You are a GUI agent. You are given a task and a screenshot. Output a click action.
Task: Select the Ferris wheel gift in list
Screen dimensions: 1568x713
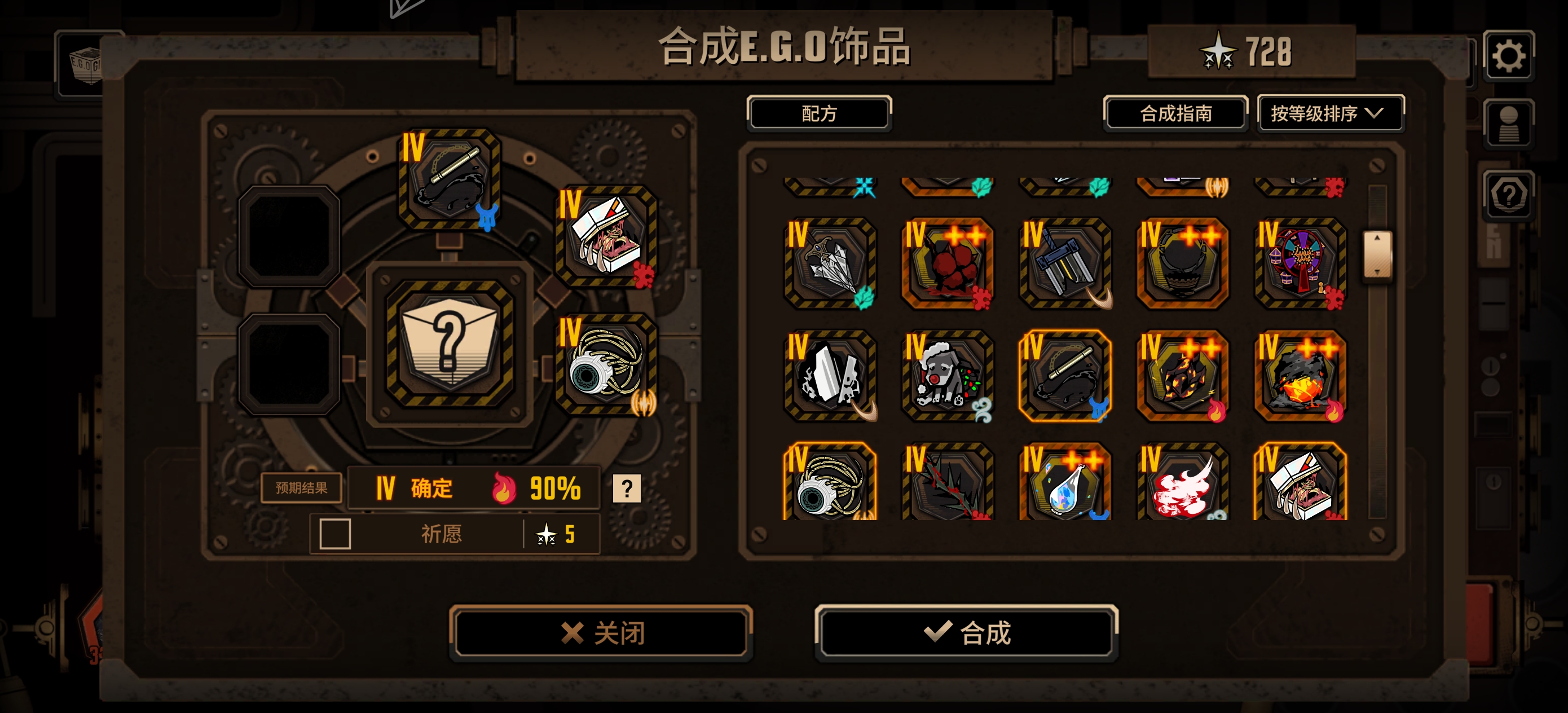1300,263
